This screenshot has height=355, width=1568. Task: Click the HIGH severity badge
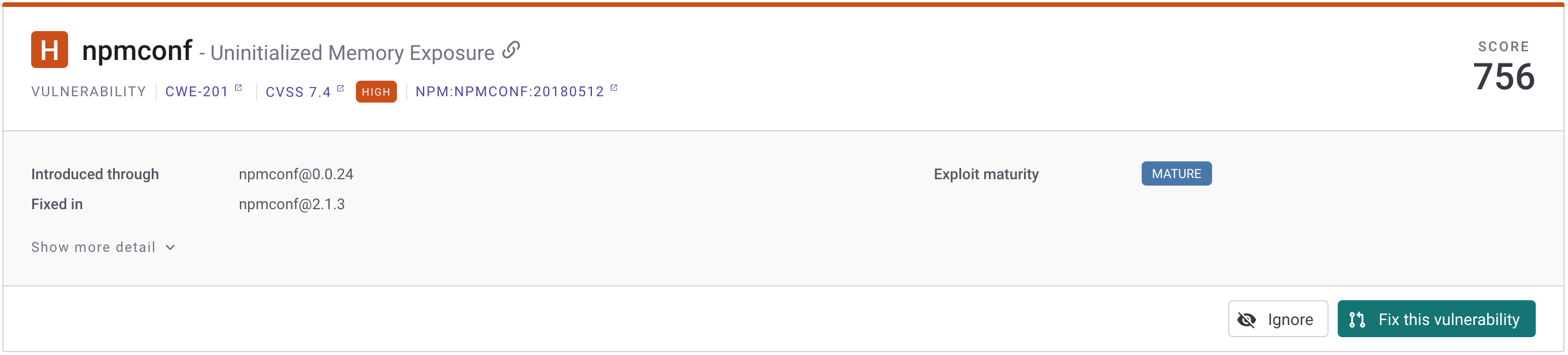point(376,92)
